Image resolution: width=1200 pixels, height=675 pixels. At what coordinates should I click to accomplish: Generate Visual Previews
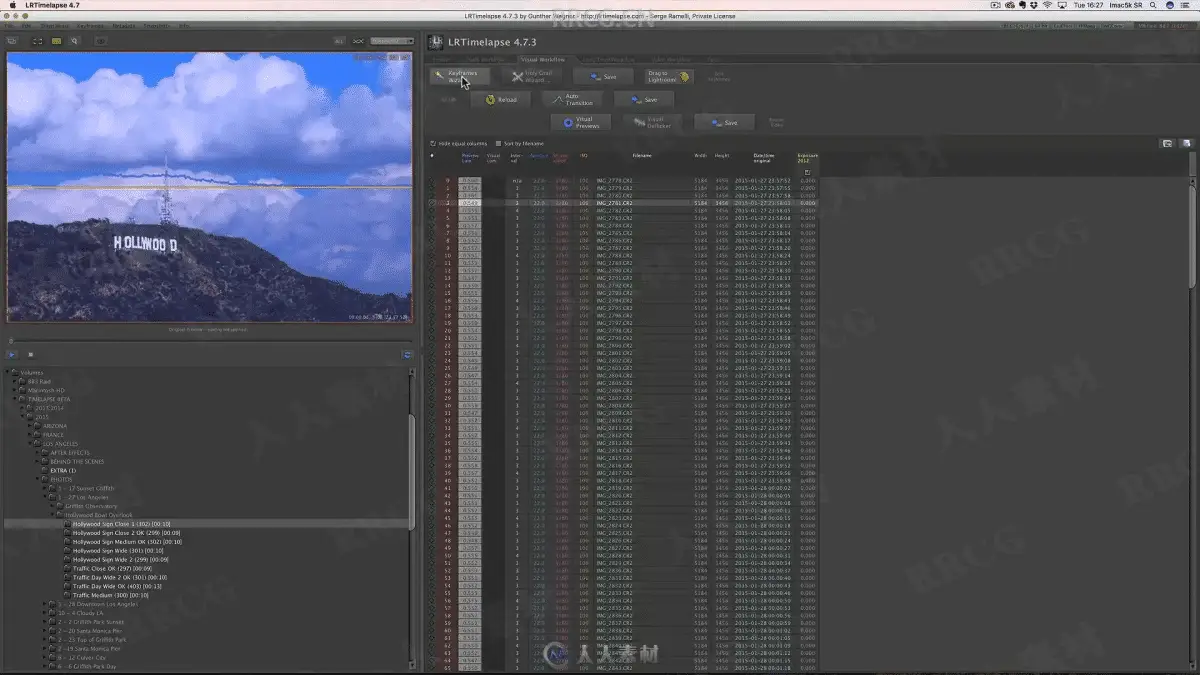(580, 123)
